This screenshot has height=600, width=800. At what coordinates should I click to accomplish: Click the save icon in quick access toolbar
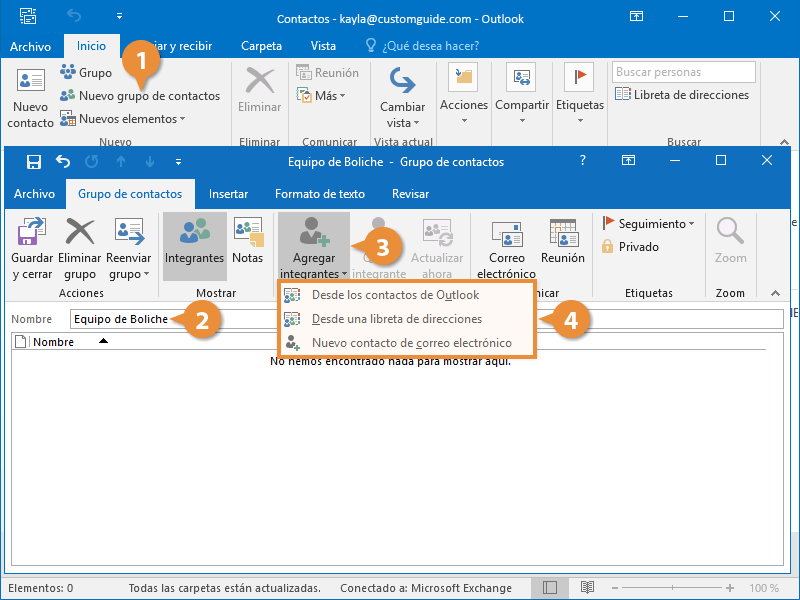coord(34,161)
